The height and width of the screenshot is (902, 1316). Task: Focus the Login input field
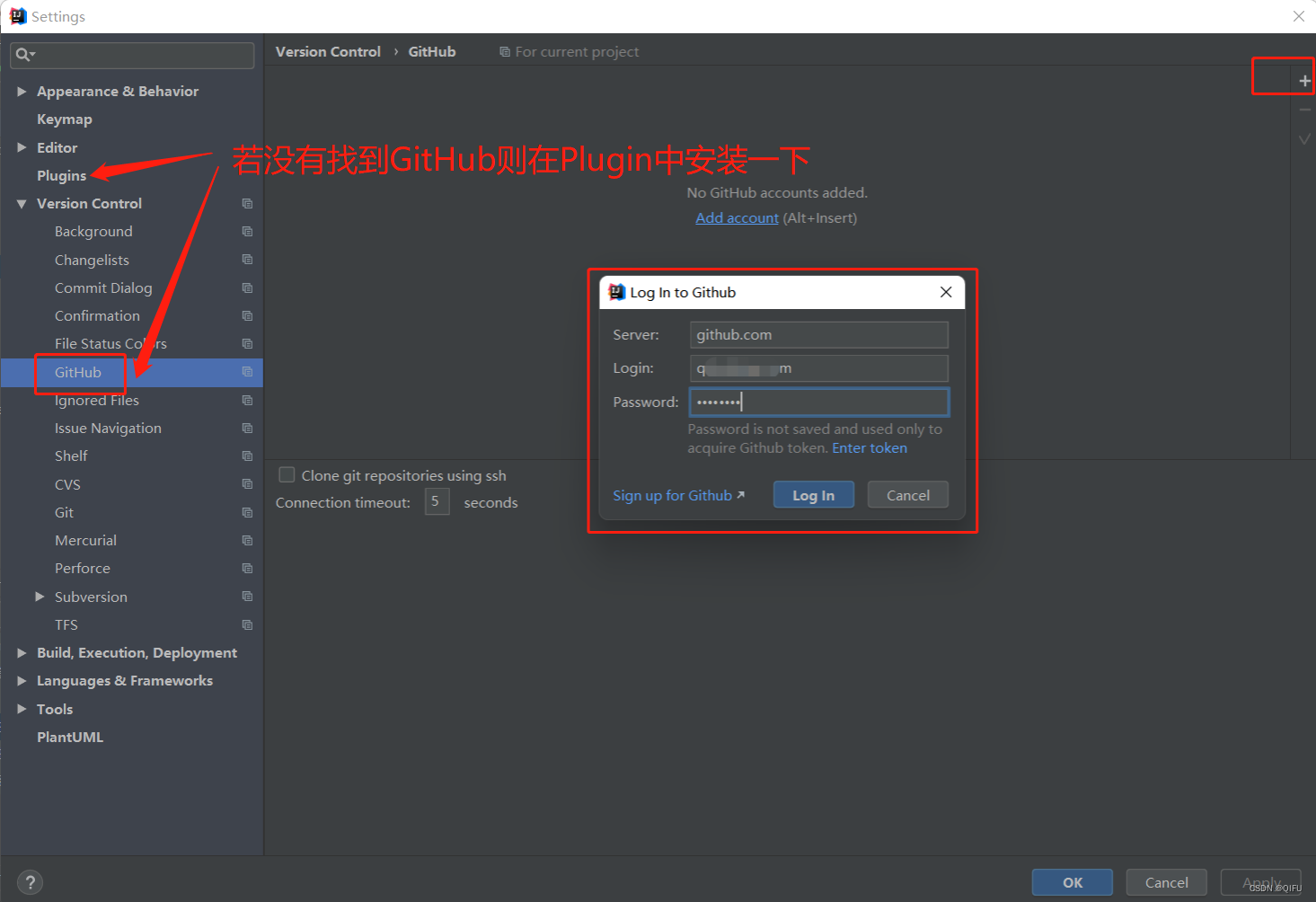(x=819, y=368)
